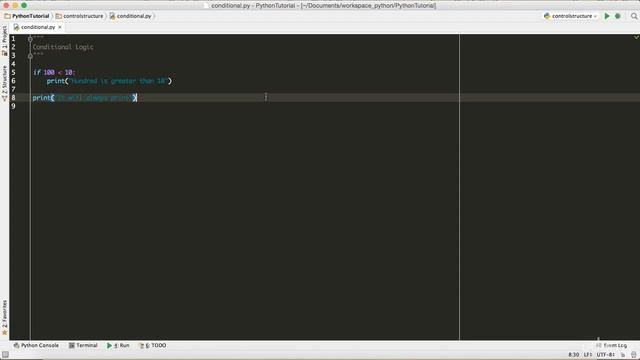Open the Project tool window
This screenshot has width=640, height=360.
[4, 41]
